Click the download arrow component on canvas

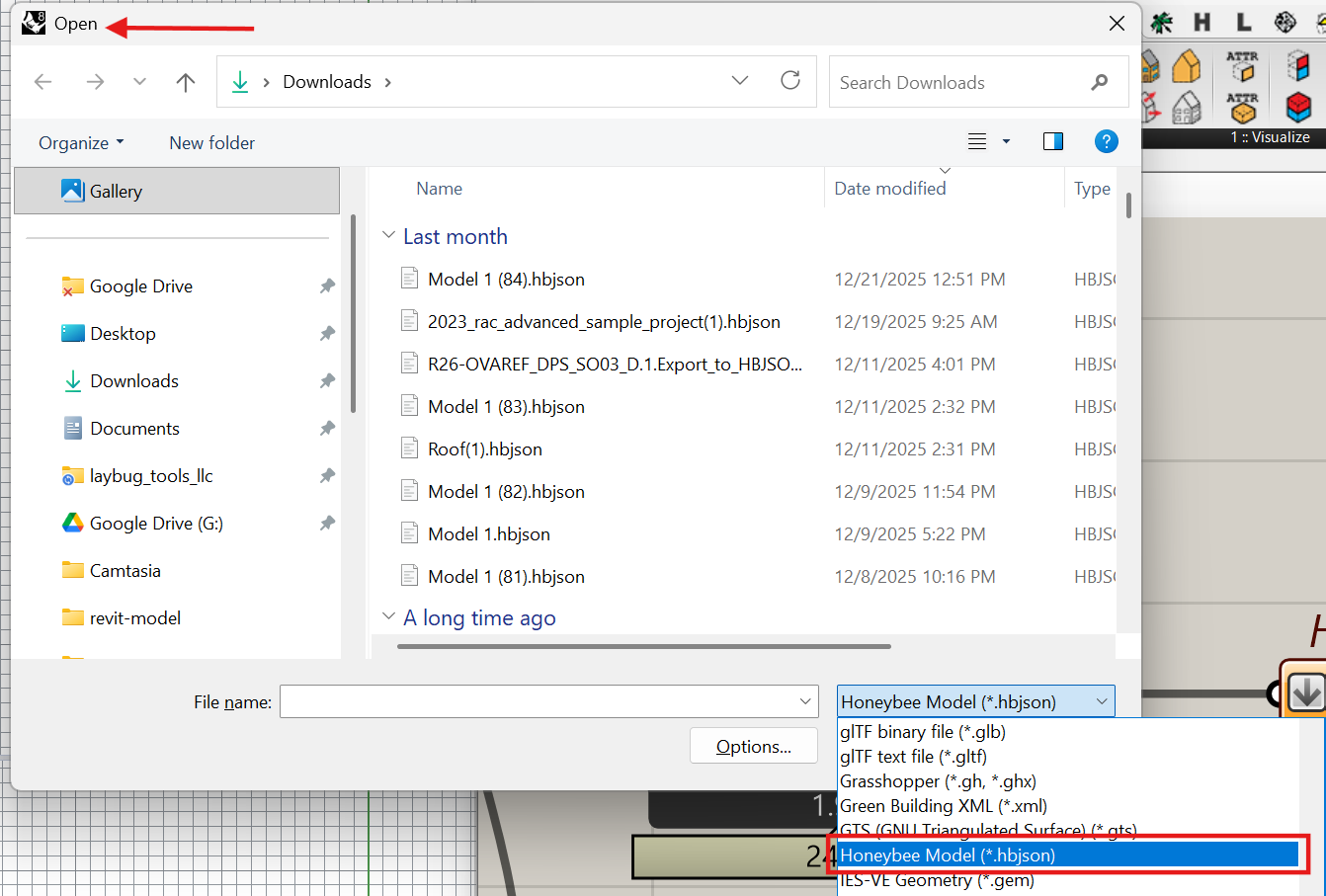(x=1306, y=692)
